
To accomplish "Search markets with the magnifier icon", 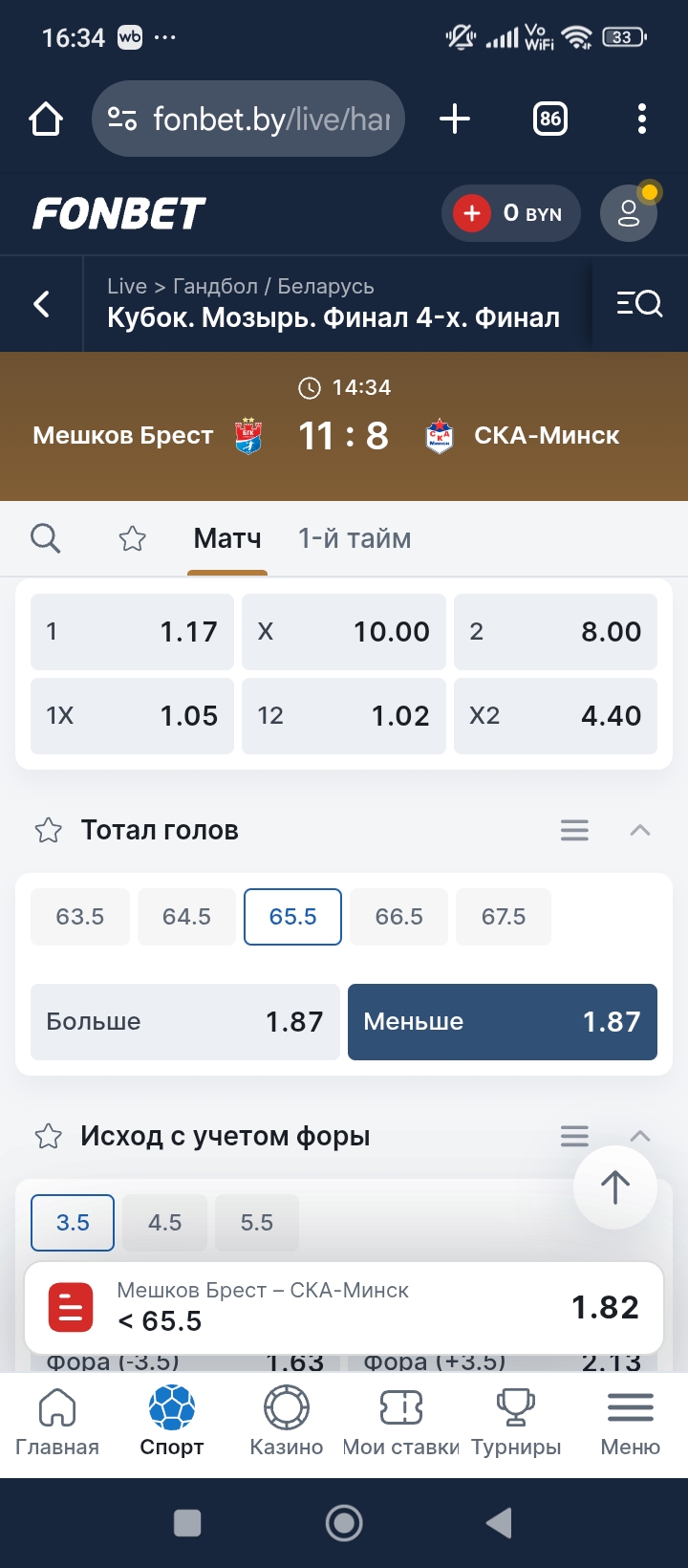I will pos(45,538).
